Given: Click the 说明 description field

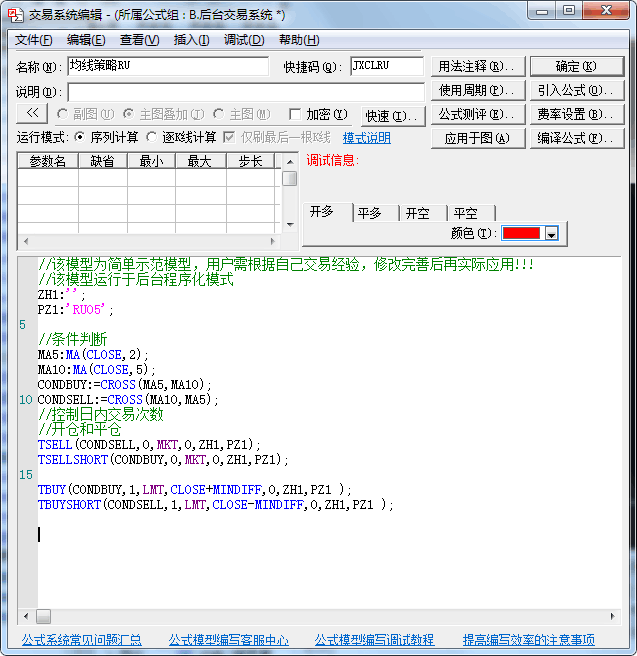Looking at the screenshot, I should pos(246,92).
